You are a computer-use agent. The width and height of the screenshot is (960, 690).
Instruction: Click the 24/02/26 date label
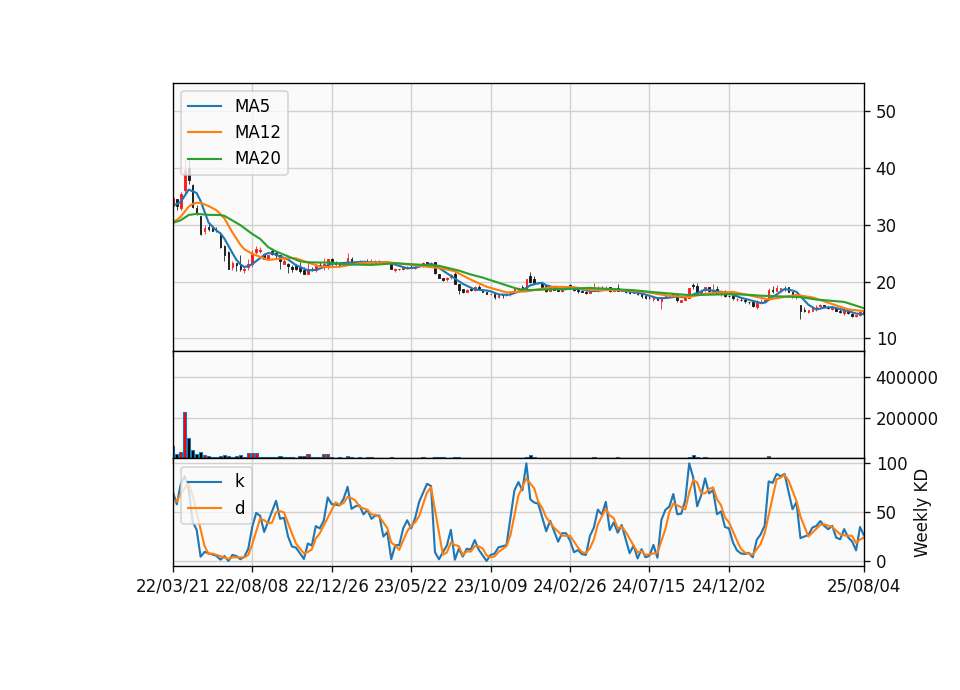click(569, 586)
